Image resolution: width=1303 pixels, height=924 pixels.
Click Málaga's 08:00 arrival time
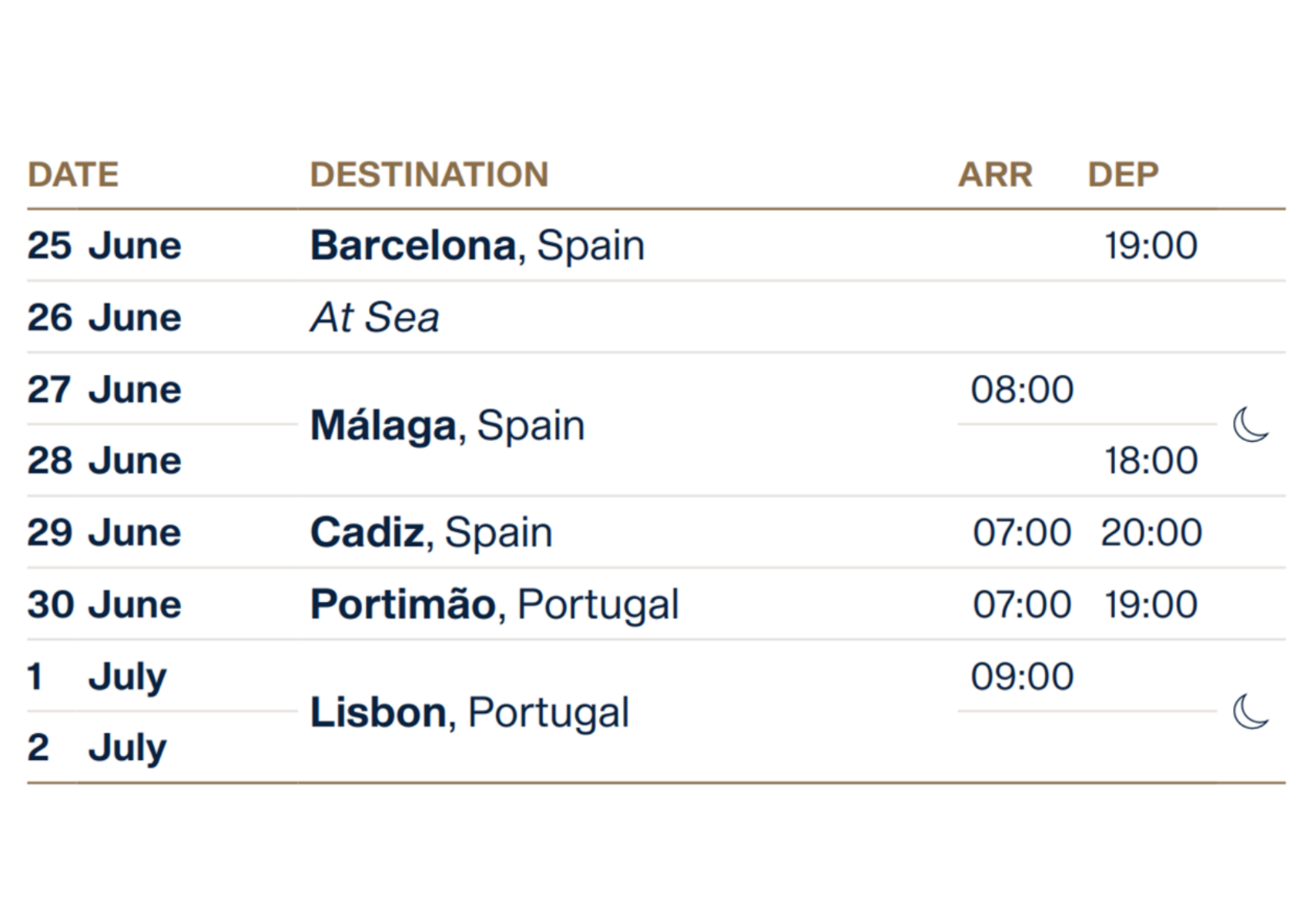pyautogui.click(x=1022, y=390)
